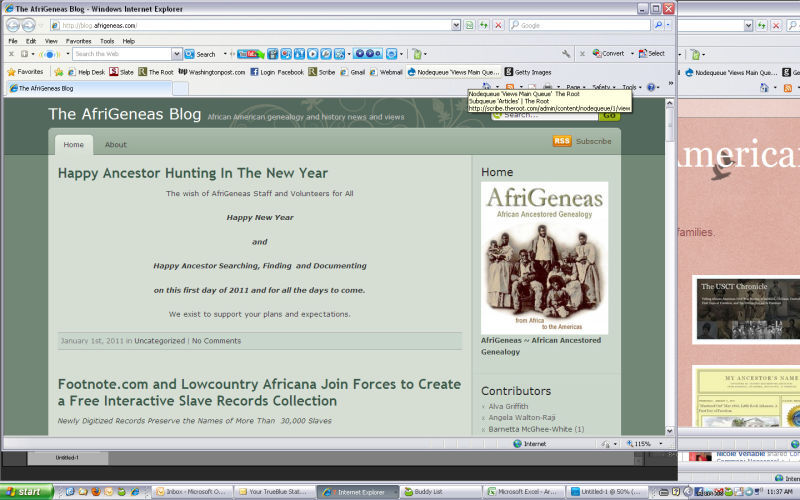Screen dimensions: 800x500
Task: Open a new blank tab
Action: tap(180, 89)
